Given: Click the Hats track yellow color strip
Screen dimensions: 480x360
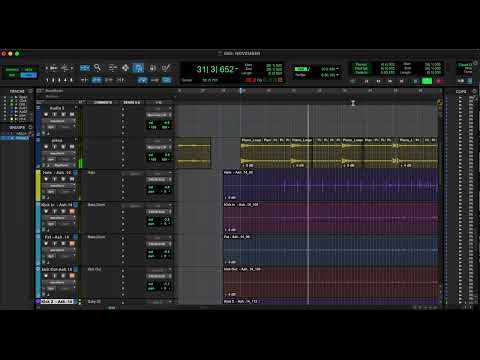Looking at the screenshot, I should (38, 185).
